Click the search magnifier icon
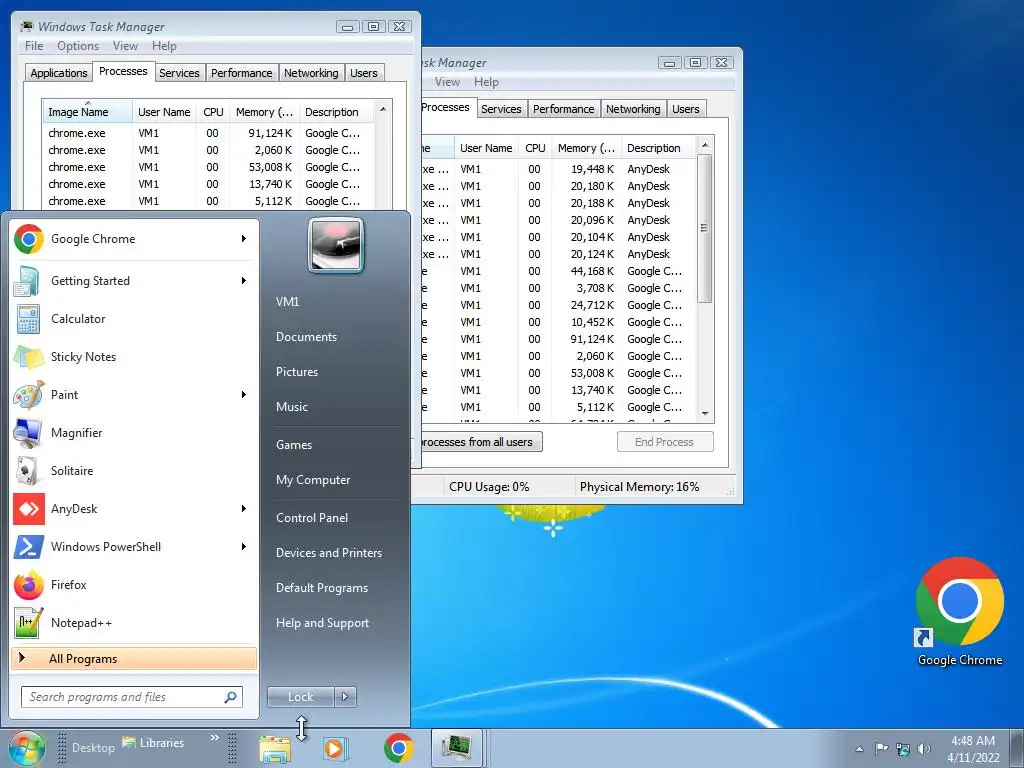The width and height of the screenshot is (1024, 768). (x=230, y=697)
